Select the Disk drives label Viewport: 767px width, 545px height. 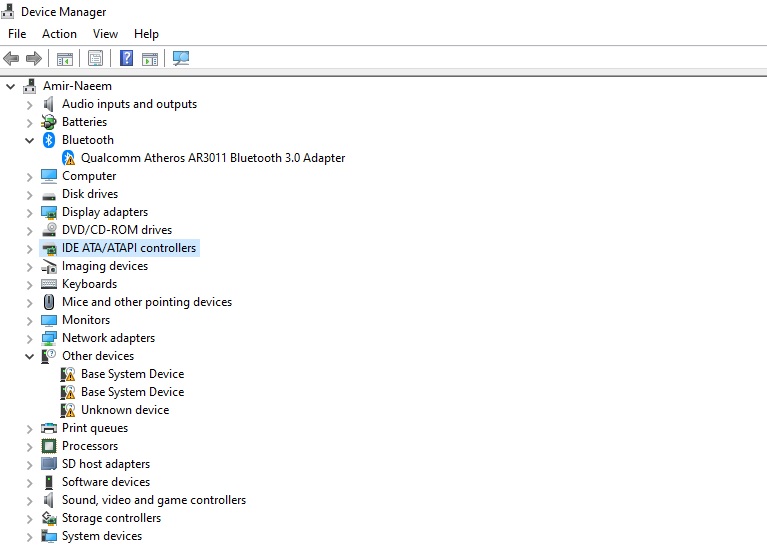click(x=90, y=194)
